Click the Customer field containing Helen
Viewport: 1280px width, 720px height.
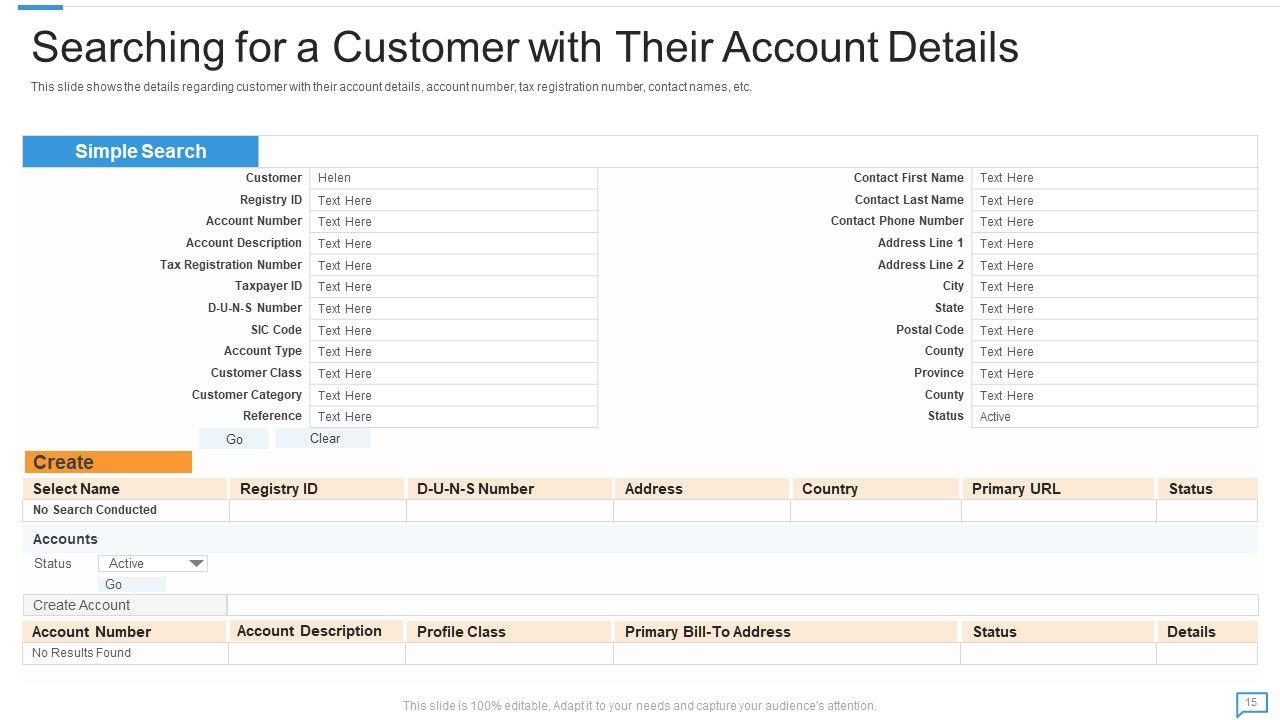click(453, 178)
